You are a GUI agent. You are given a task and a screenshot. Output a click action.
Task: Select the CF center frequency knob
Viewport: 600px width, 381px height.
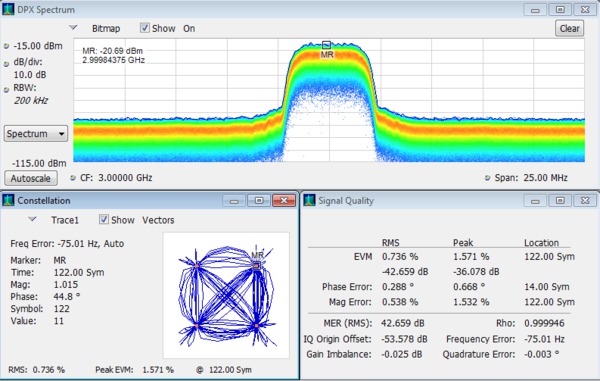[73, 178]
